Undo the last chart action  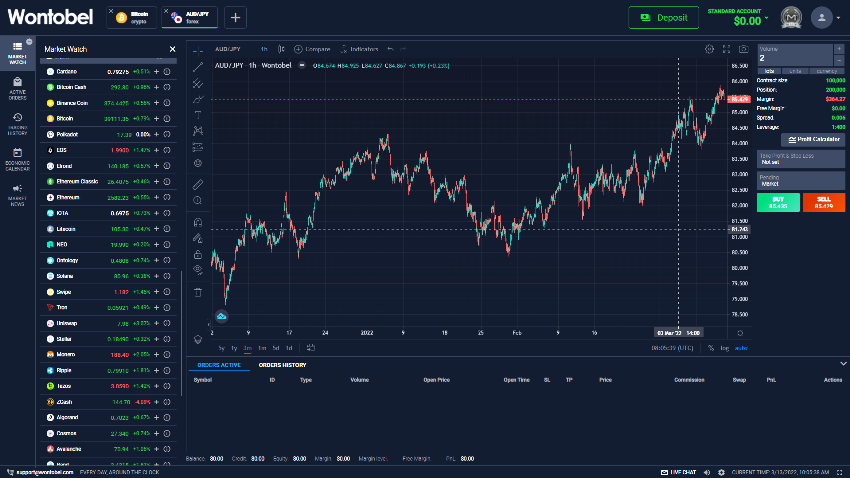click(390, 49)
